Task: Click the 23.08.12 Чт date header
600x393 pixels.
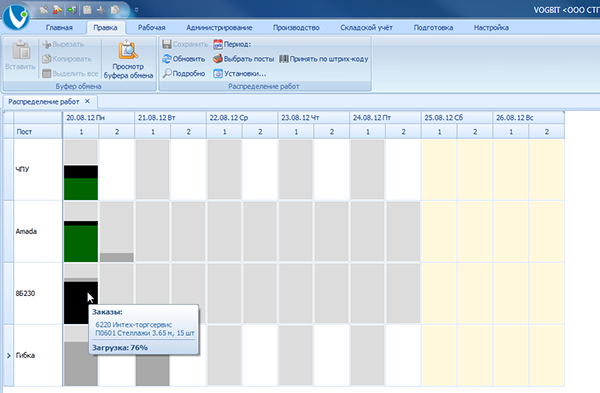Action: (313, 117)
